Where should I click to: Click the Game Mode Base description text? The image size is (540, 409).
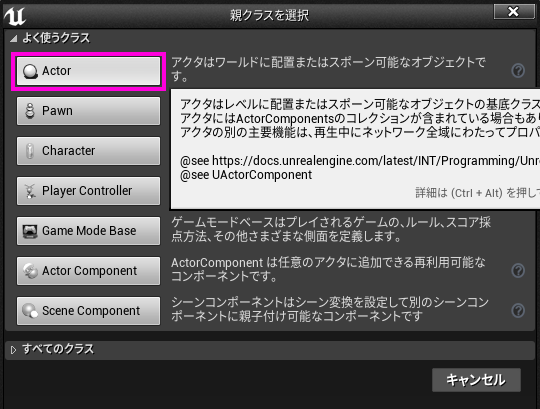pos(331,229)
